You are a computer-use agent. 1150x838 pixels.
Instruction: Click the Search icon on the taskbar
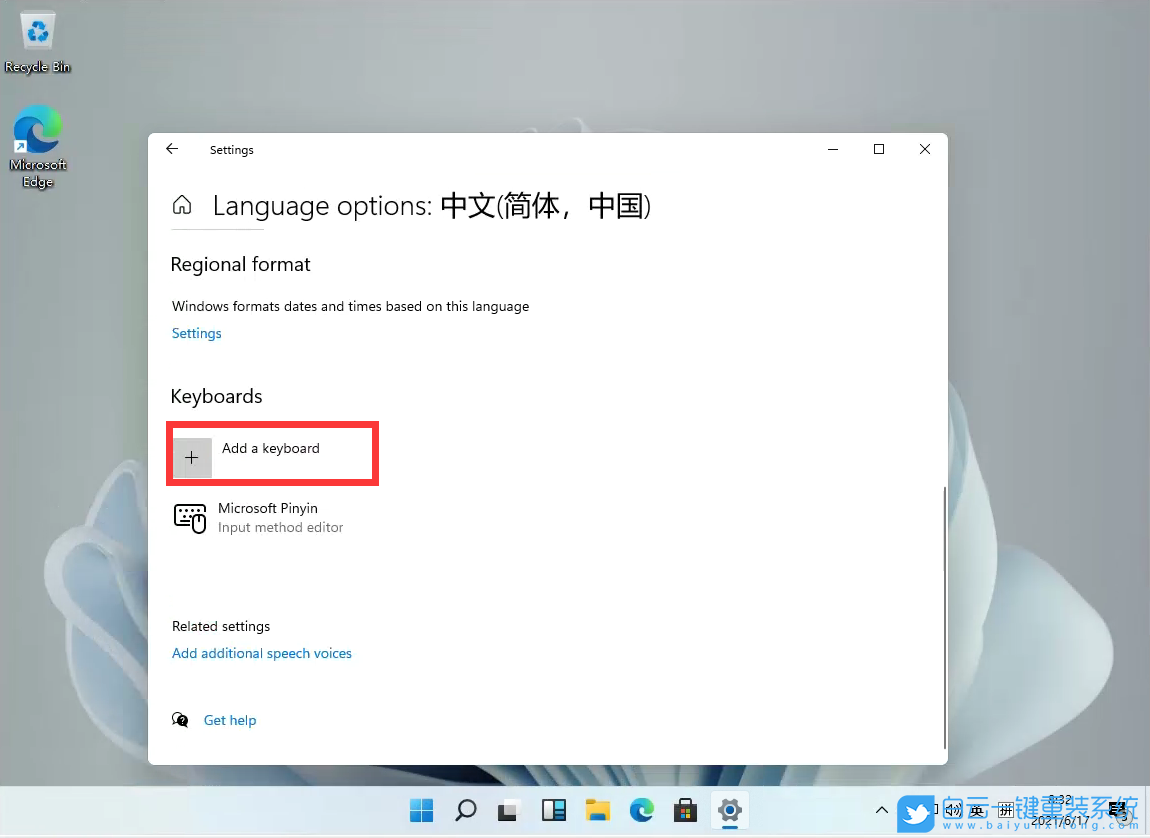[x=465, y=811]
